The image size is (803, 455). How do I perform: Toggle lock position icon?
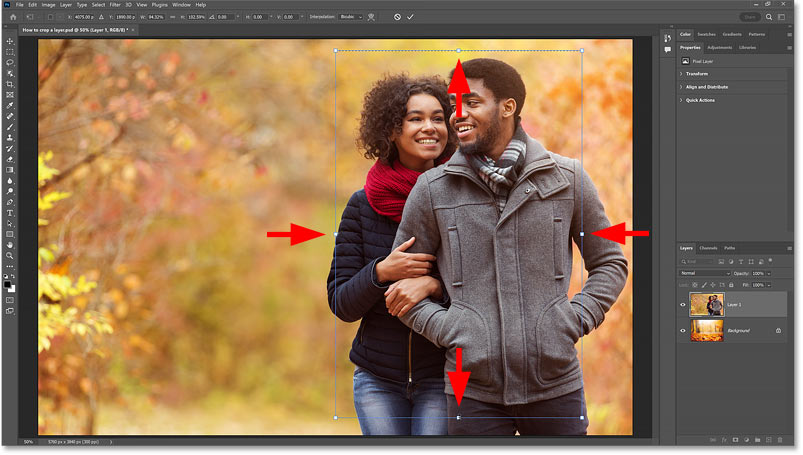(x=713, y=285)
